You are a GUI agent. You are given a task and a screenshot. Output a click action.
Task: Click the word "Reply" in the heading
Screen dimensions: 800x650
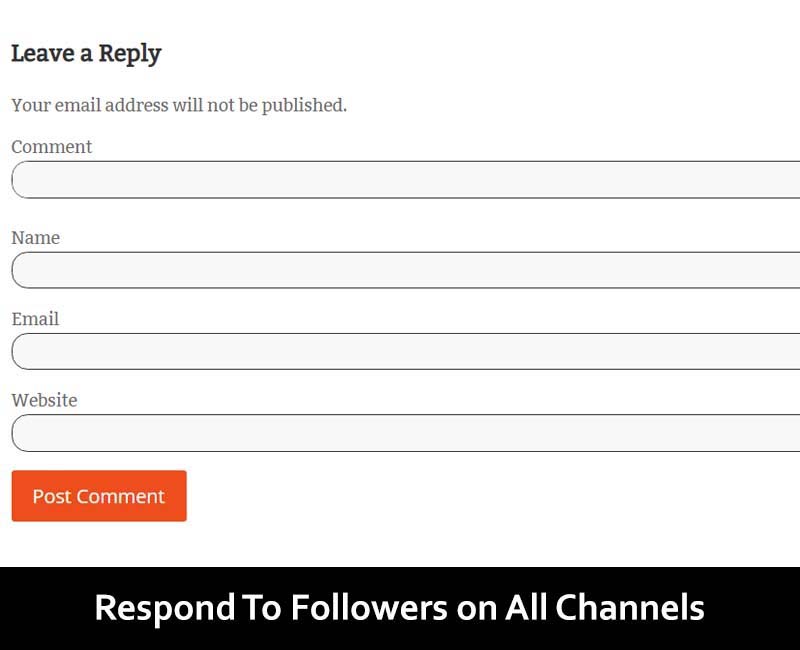click(x=130, y=54)
